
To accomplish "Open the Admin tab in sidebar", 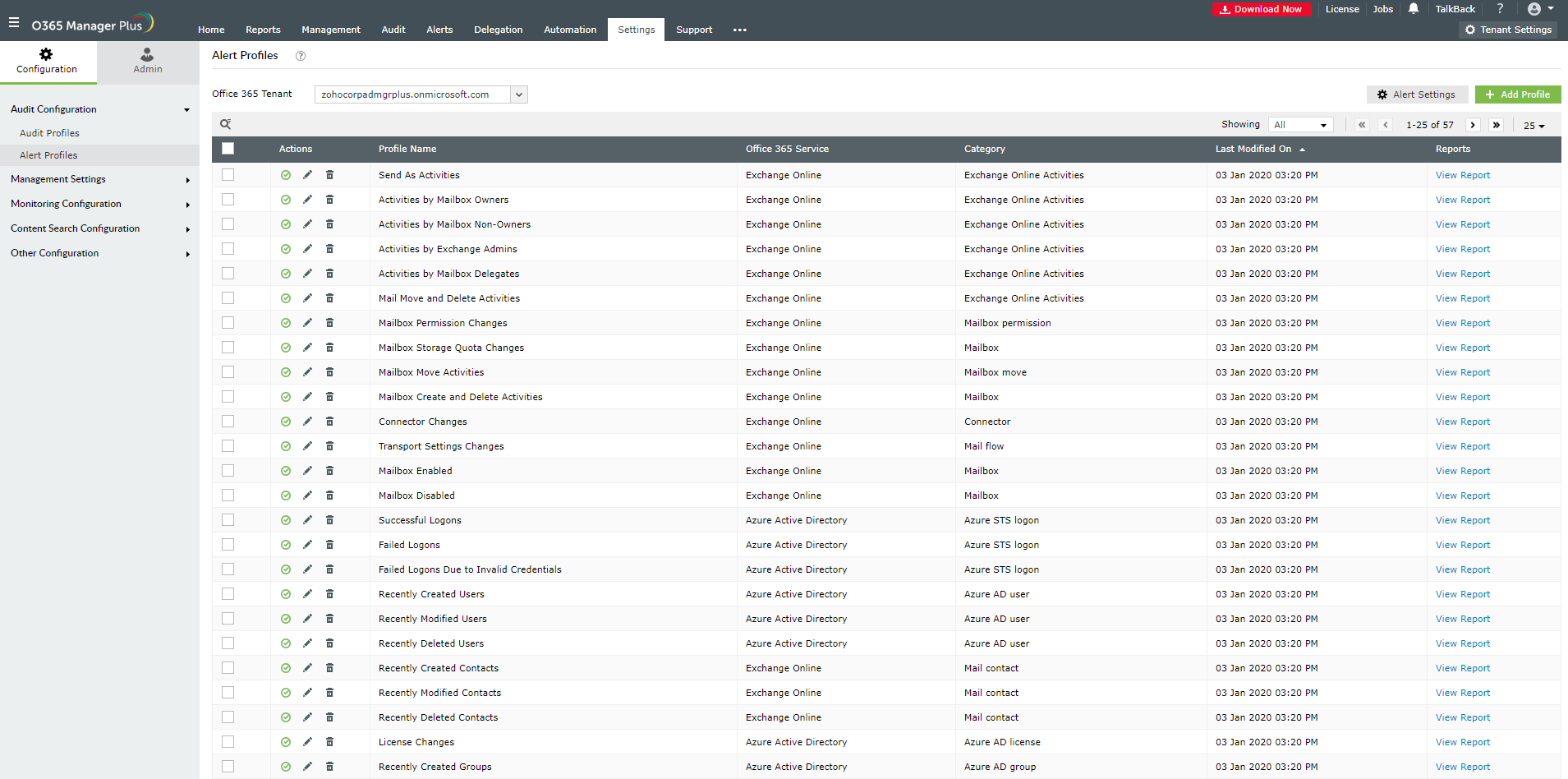I will (148, 62).
